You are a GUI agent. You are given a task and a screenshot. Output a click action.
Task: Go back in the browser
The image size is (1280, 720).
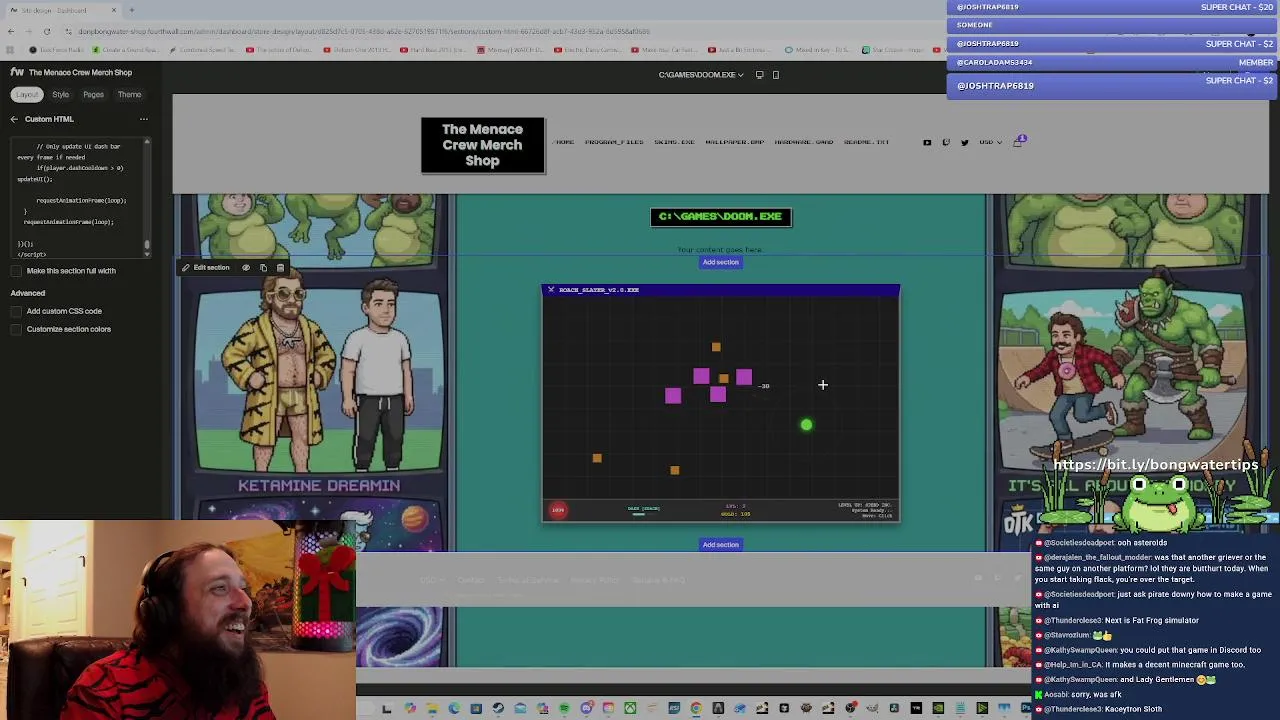[11, 31]
